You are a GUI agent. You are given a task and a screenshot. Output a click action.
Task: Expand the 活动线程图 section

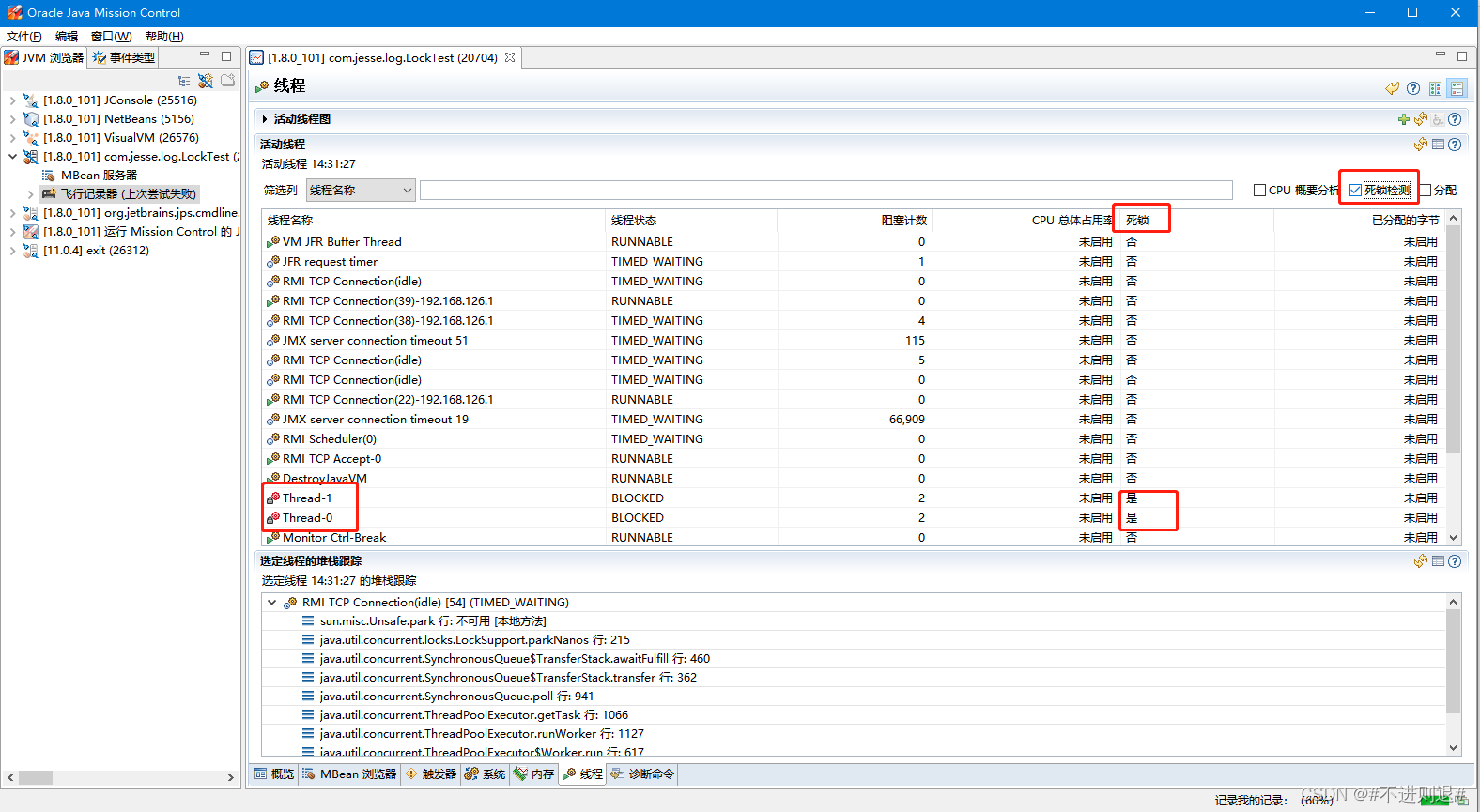pyautogui.click(x=265, y=119)
